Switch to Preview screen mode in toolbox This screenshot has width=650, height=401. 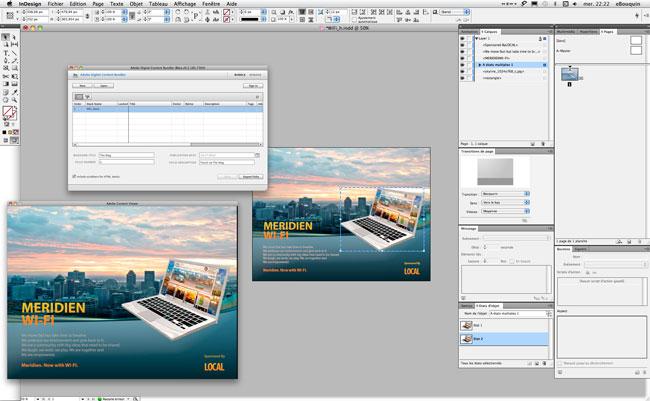(x=14, y=141)
